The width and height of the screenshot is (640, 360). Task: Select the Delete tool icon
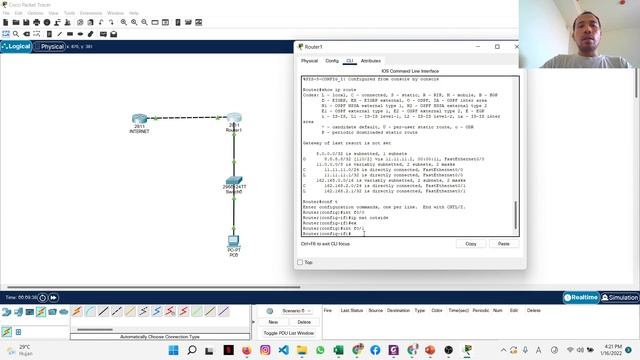click(27, 34)
